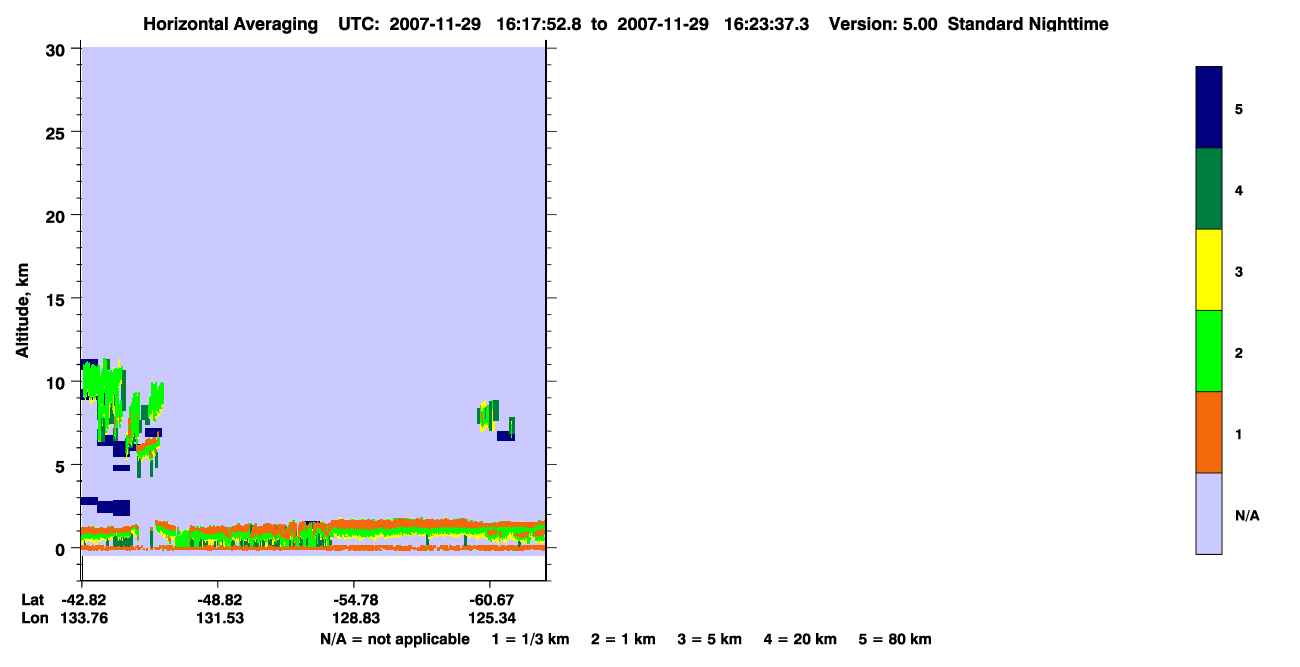Screen dimensions: 1300x667
Task: Click the end time '16:23:37.3'
Action: 767,24
